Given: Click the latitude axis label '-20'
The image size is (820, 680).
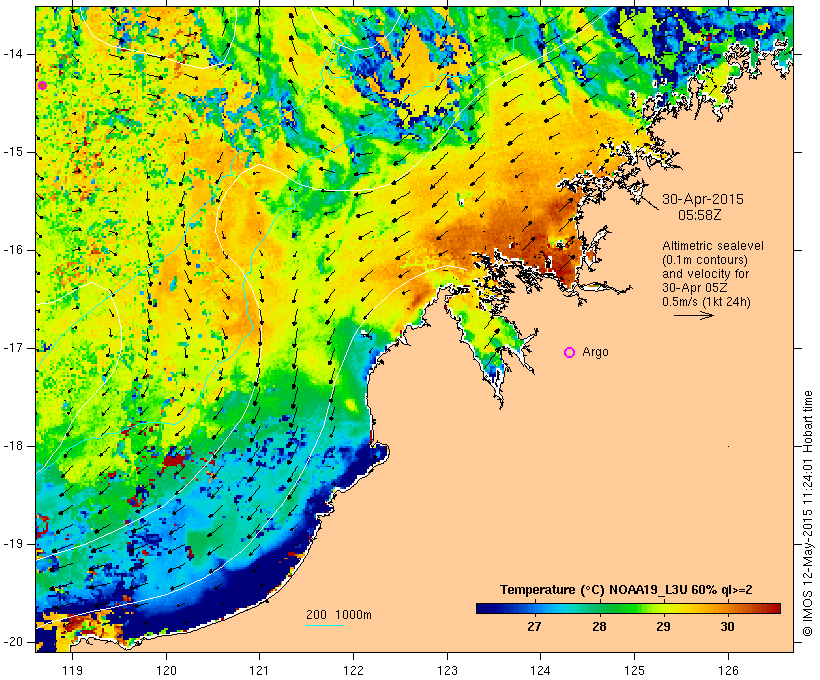Looking at the screenshot, I should (12, 642).
